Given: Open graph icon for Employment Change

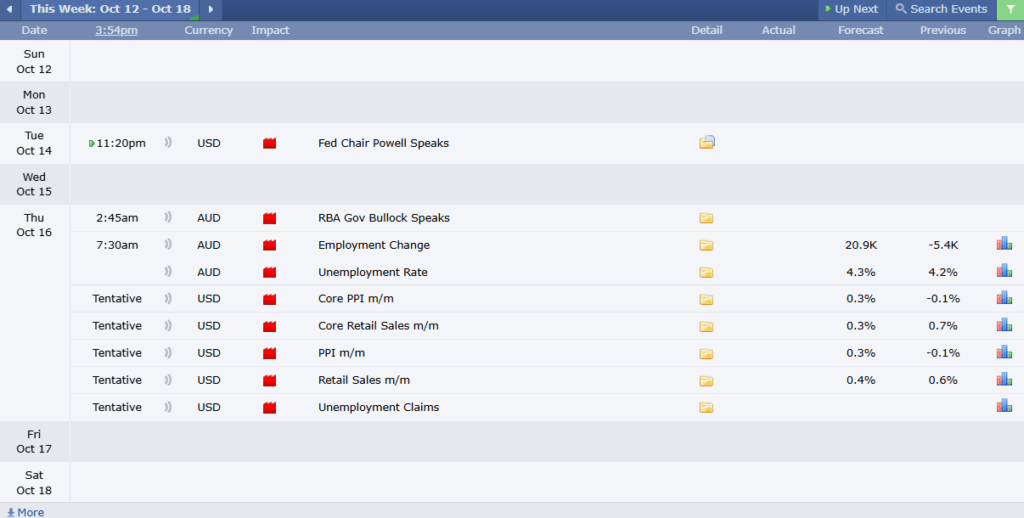Looking at the screenshot, I should click(x=1004, y=244).
